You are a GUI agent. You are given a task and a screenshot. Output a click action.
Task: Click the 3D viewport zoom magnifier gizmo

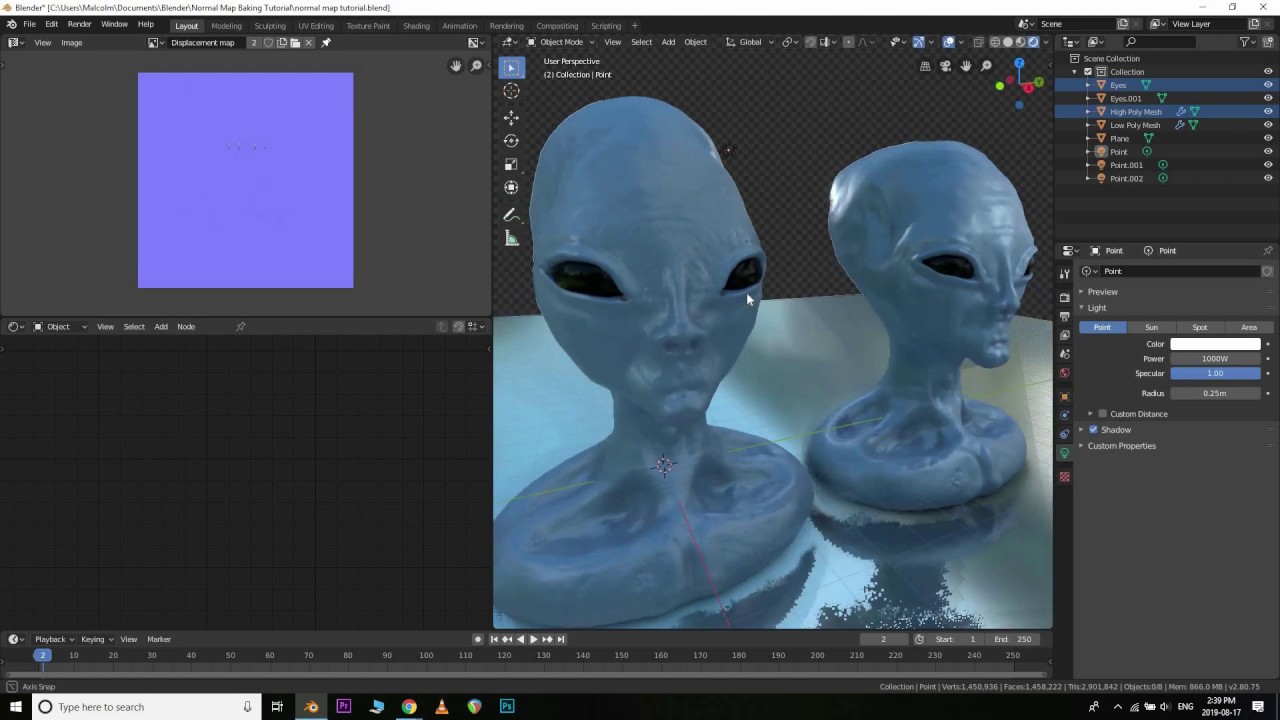click(x=986, y=66)
